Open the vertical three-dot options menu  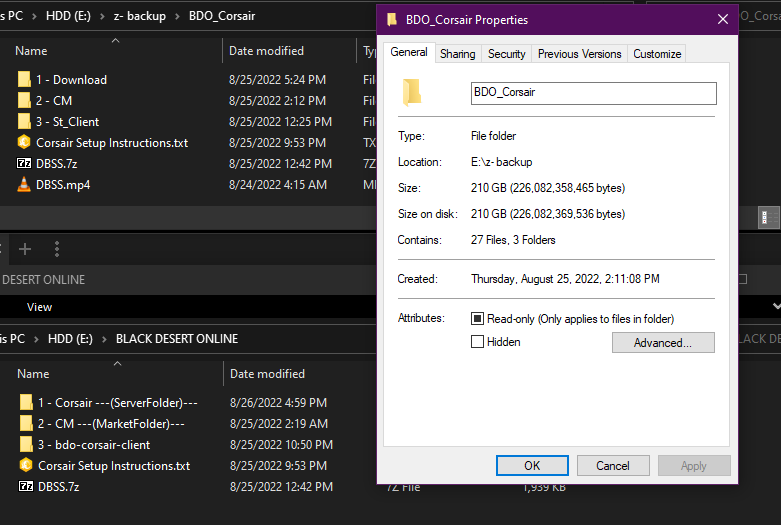pyautogui.click(x=57, y=249)
